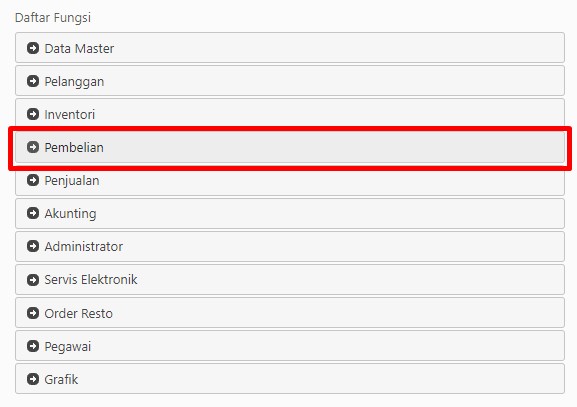Image resolution: width=577 pixels, height=407 pixels.
Task: Expand Servis Elektronik section
Action: 290,280
